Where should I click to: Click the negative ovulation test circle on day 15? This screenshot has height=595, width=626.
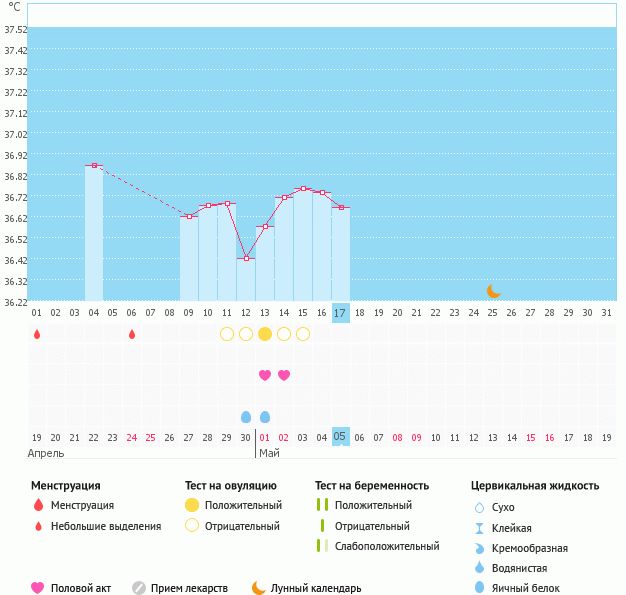pos(303,334)
